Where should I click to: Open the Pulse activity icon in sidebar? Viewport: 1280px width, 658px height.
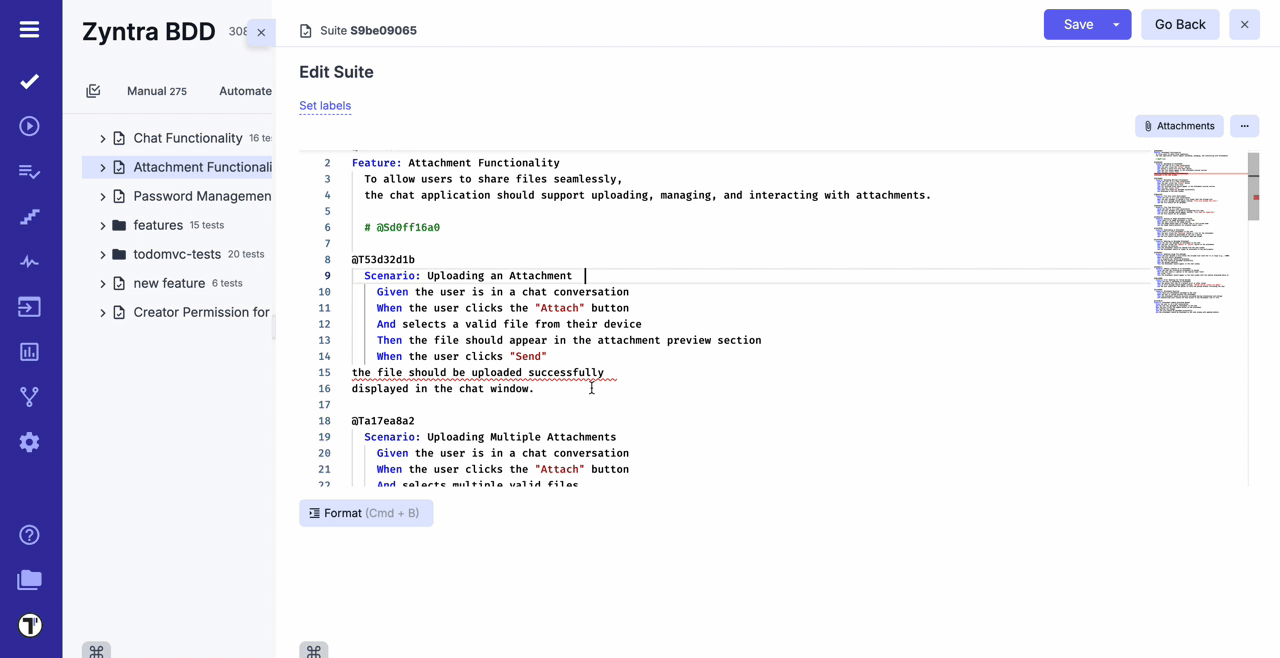(29, 262)
